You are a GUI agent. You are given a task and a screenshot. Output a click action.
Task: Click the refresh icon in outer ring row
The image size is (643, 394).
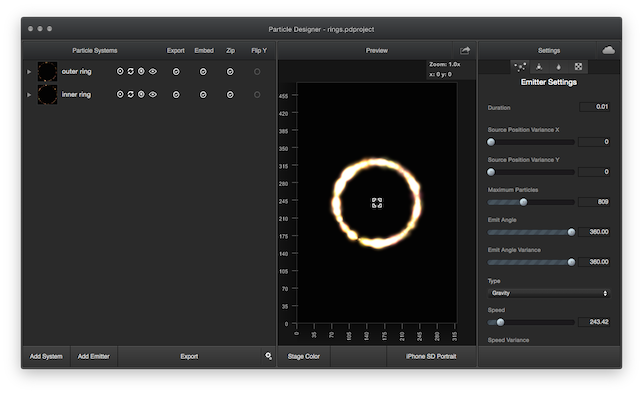click(130, 71)
